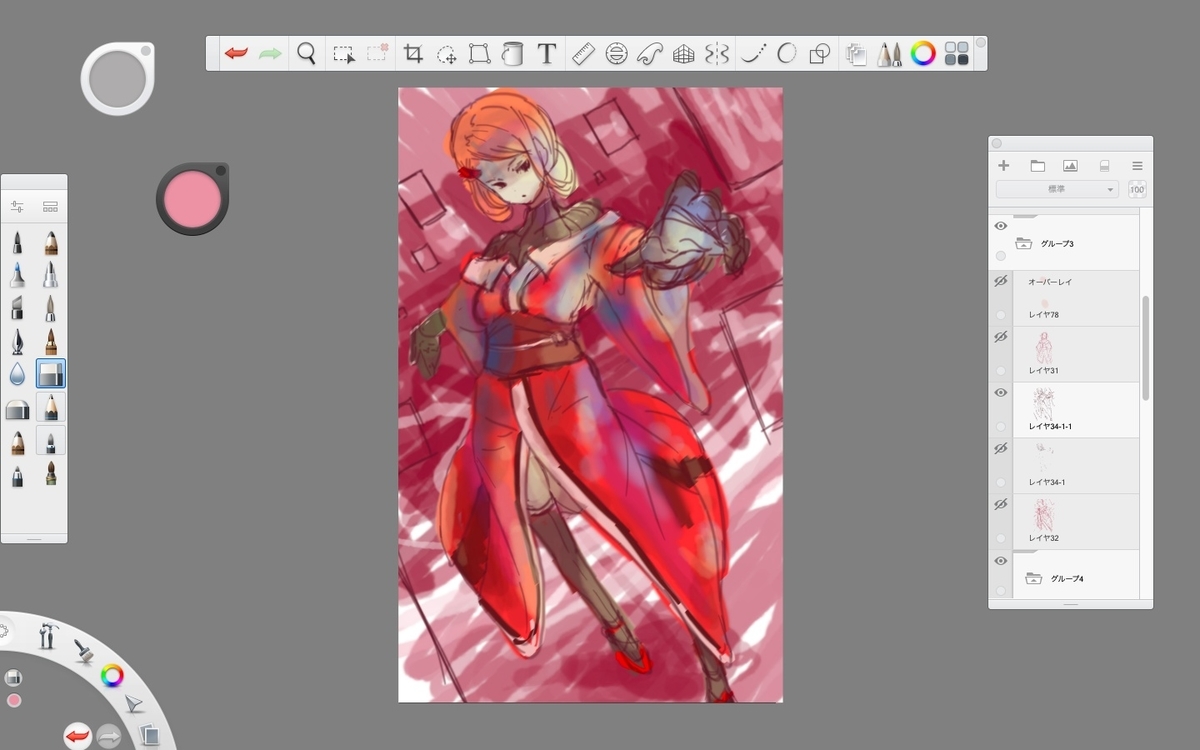Open the Shapes draw style tool

pyautogui.click(x=819, y=54)
